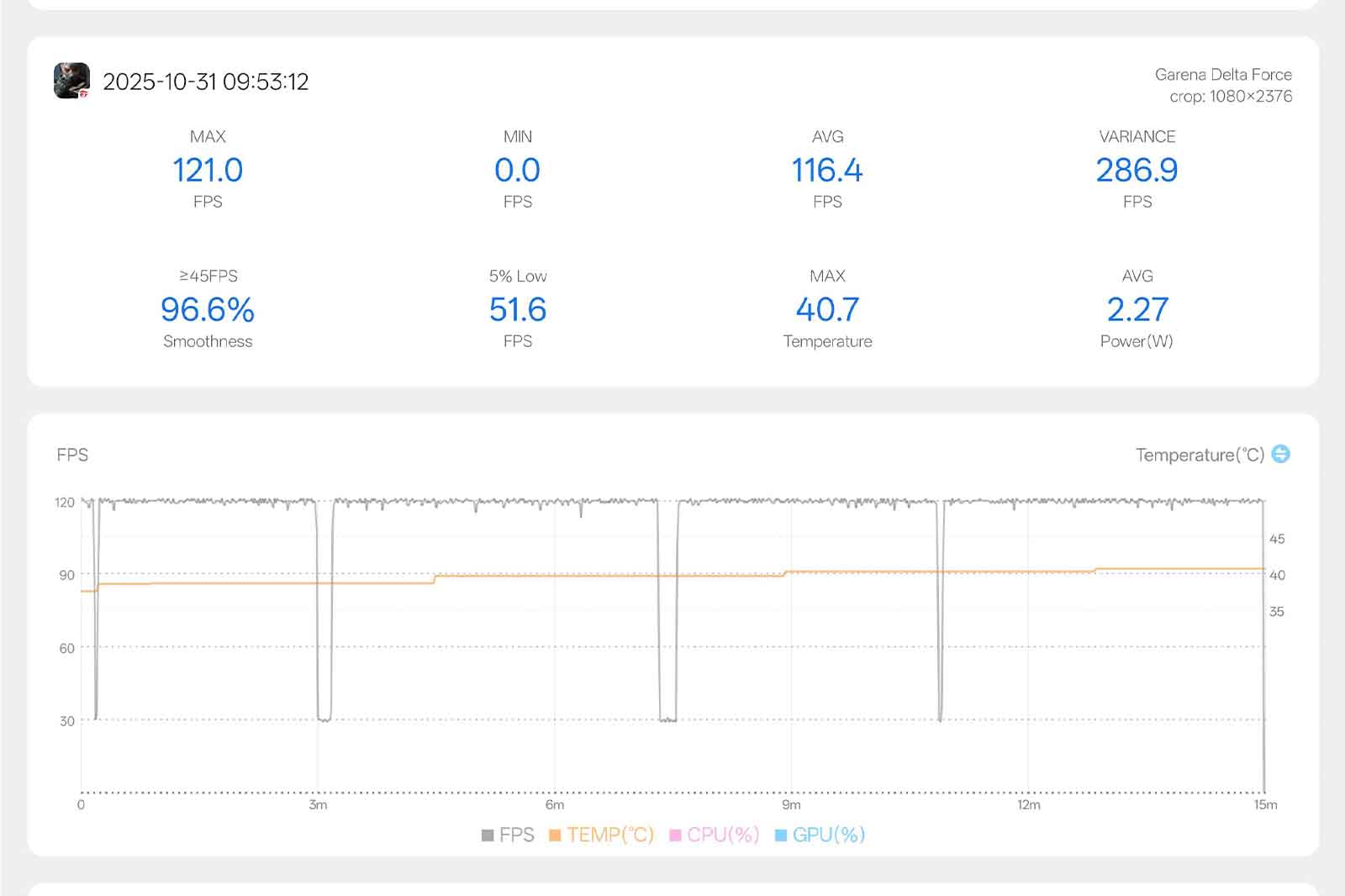Screen dimensions: 1345x896
Task: Click the blue Temperature axis switch icon
Action: pyautogui.click(x=1280, y=454)
